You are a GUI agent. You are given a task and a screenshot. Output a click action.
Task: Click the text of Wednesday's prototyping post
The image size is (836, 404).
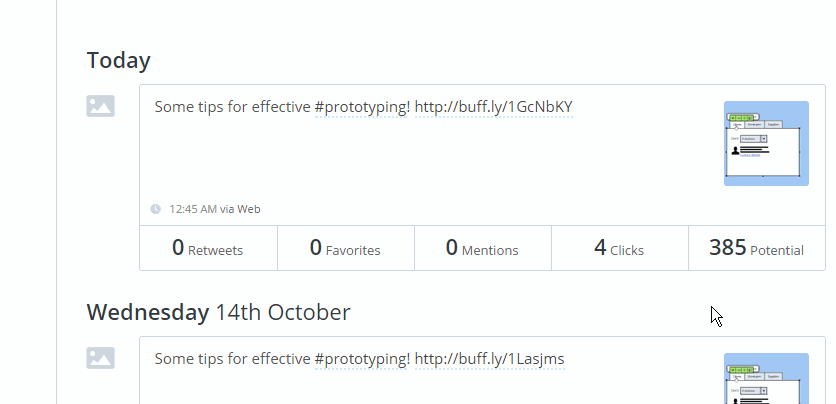coord(359,359)
